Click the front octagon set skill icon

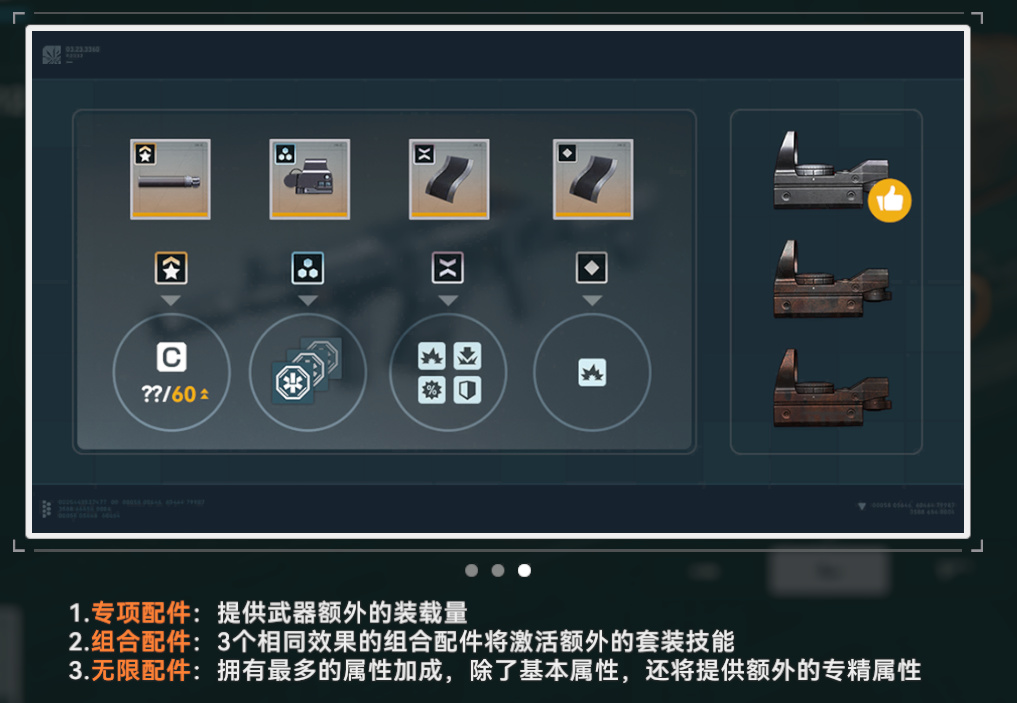coord(293,384)
